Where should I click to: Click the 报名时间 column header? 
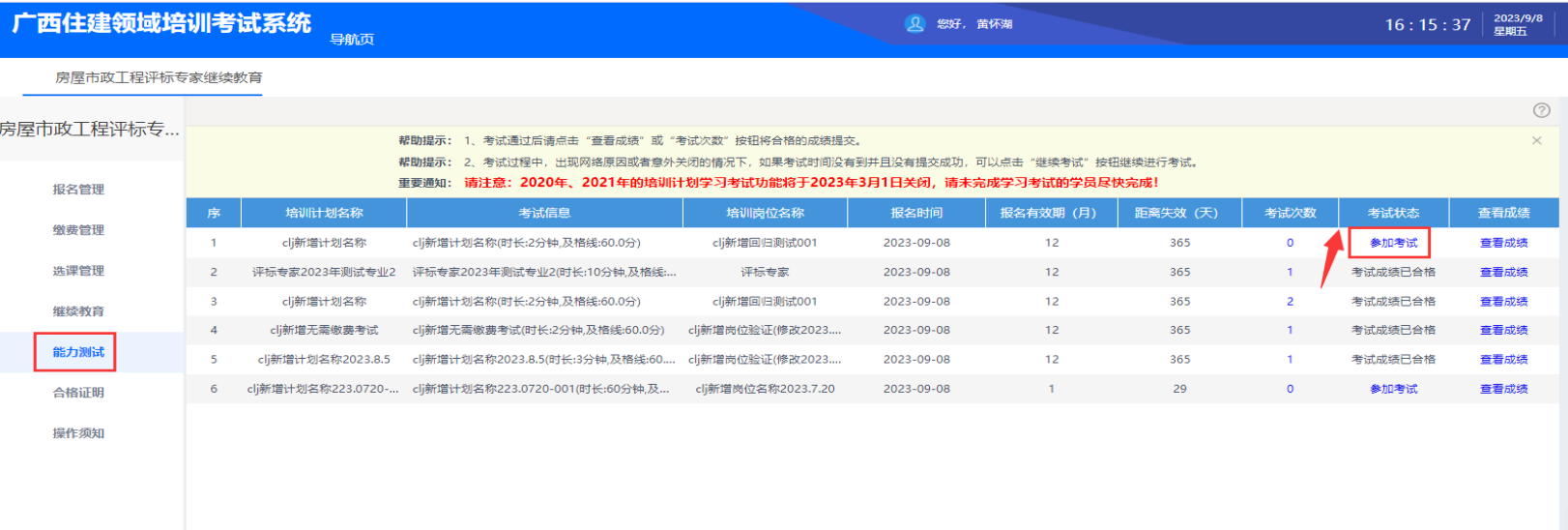(x=915, y=213)
